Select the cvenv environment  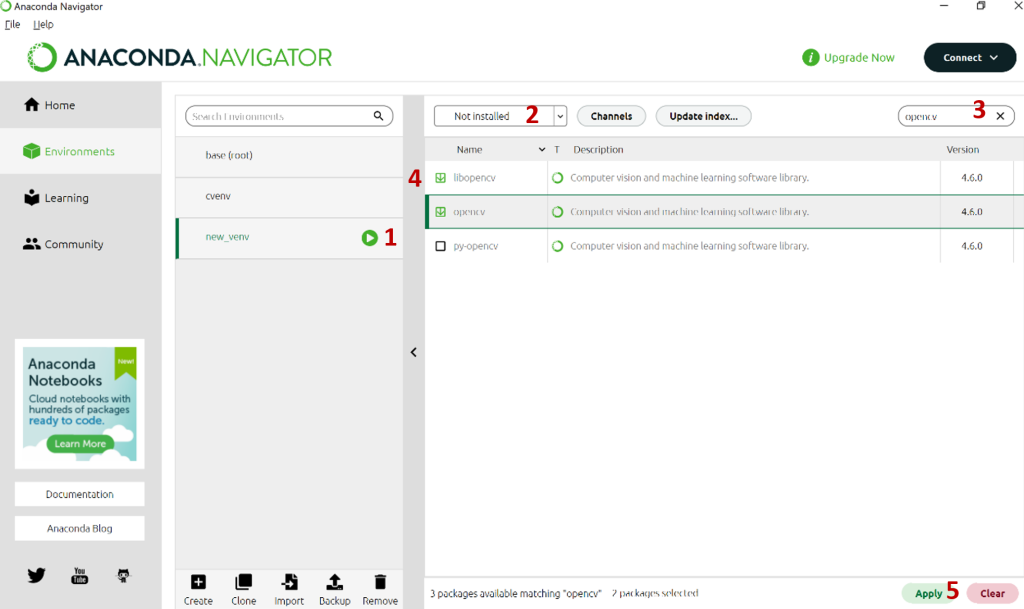tap(289, 196)
